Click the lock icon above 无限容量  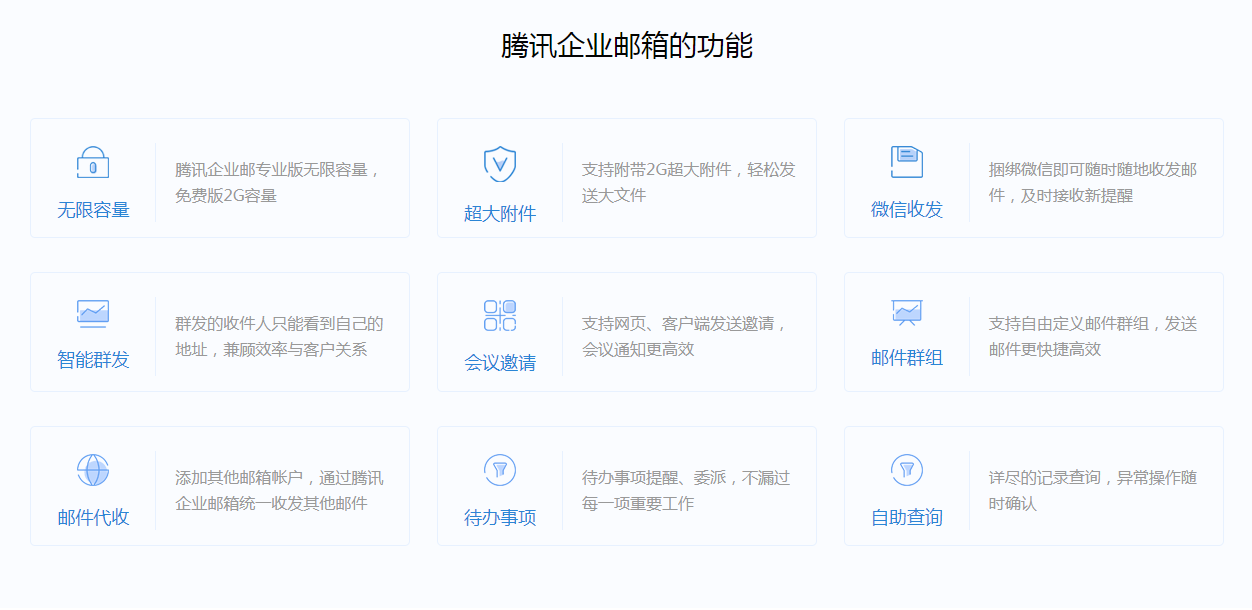93,163
